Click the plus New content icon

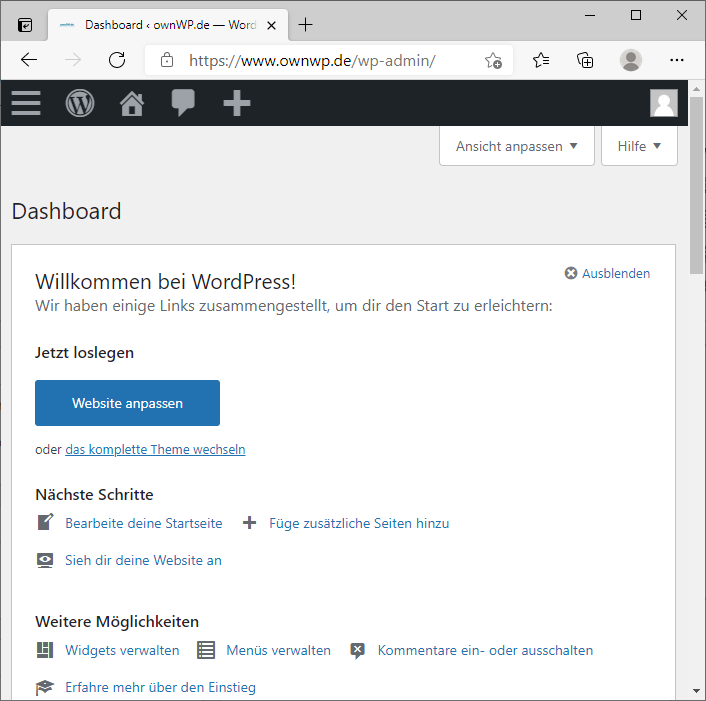coord(237,103)
